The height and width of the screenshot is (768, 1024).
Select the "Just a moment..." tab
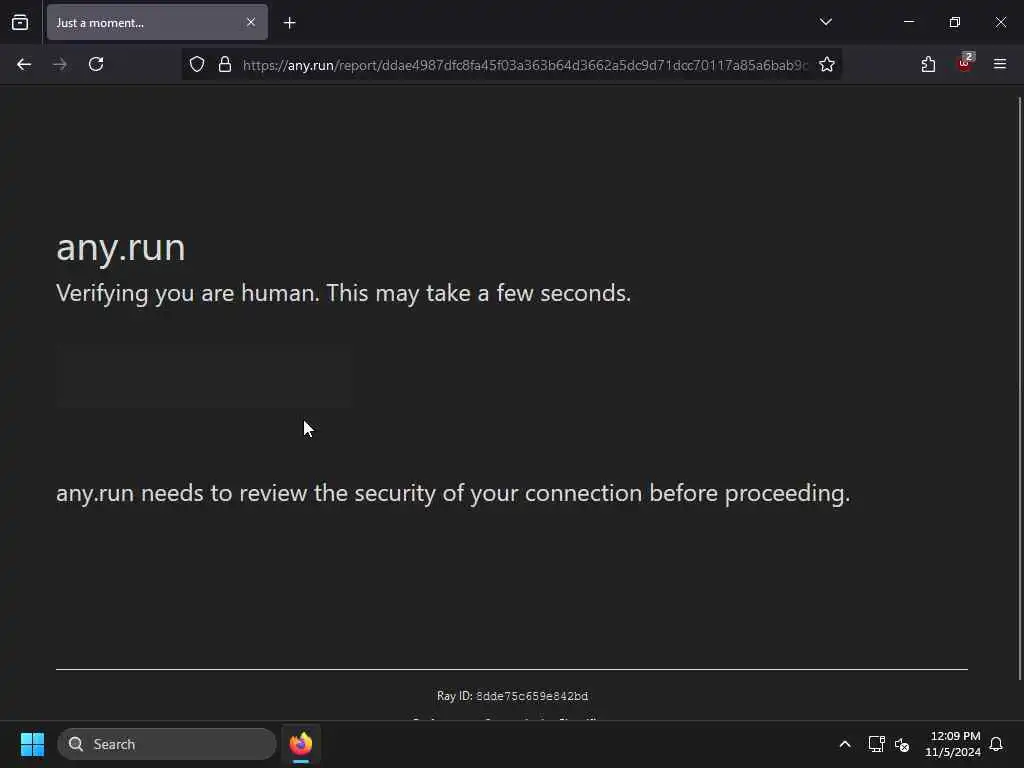[157, 22]
